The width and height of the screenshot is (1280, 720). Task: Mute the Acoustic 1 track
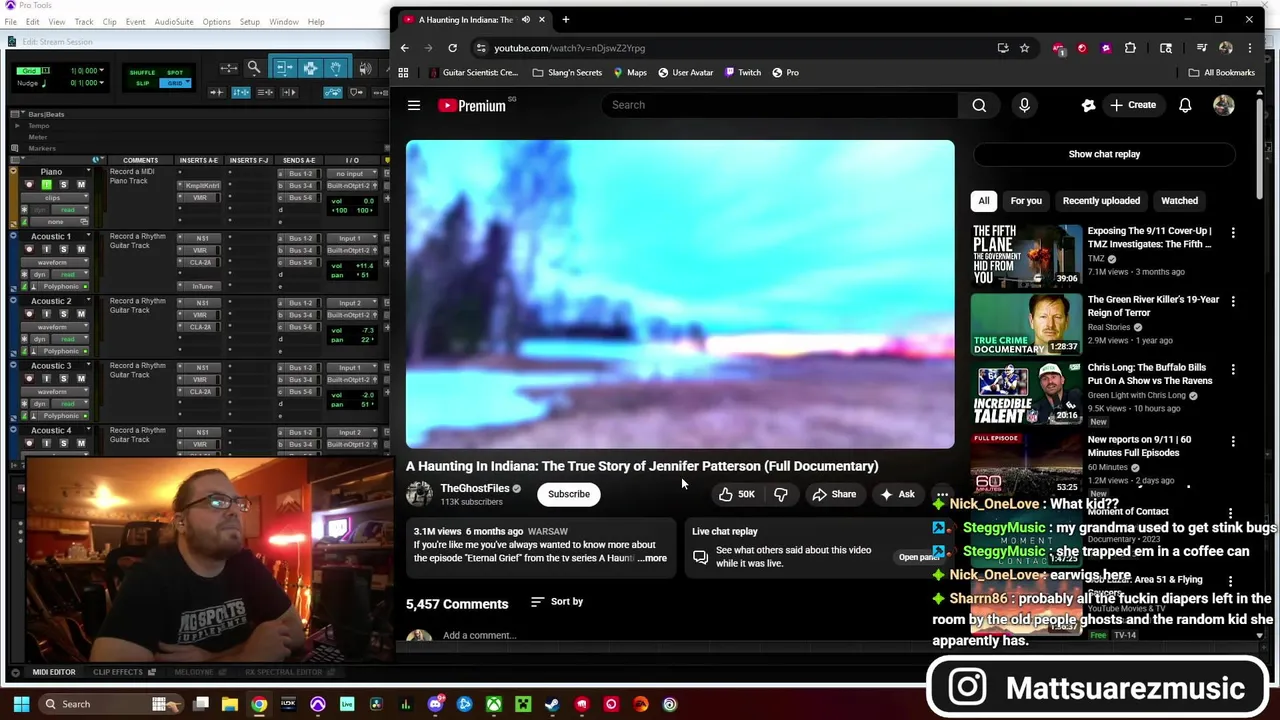point(81,249)
